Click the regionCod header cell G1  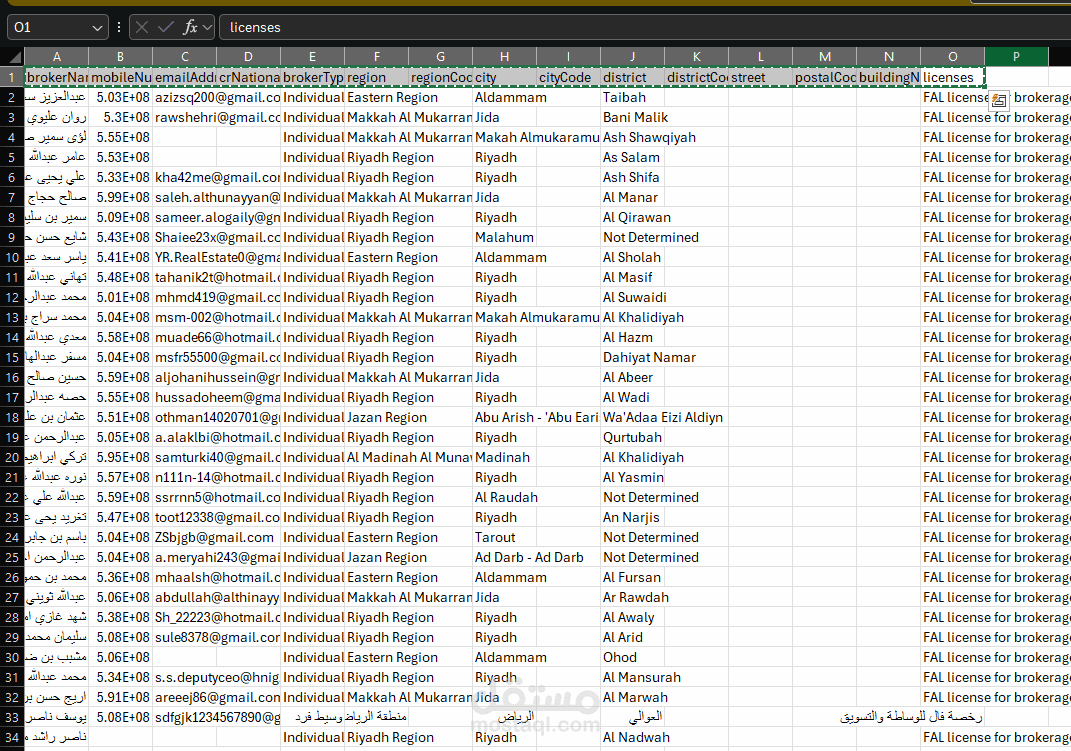(x=441, y=77)
